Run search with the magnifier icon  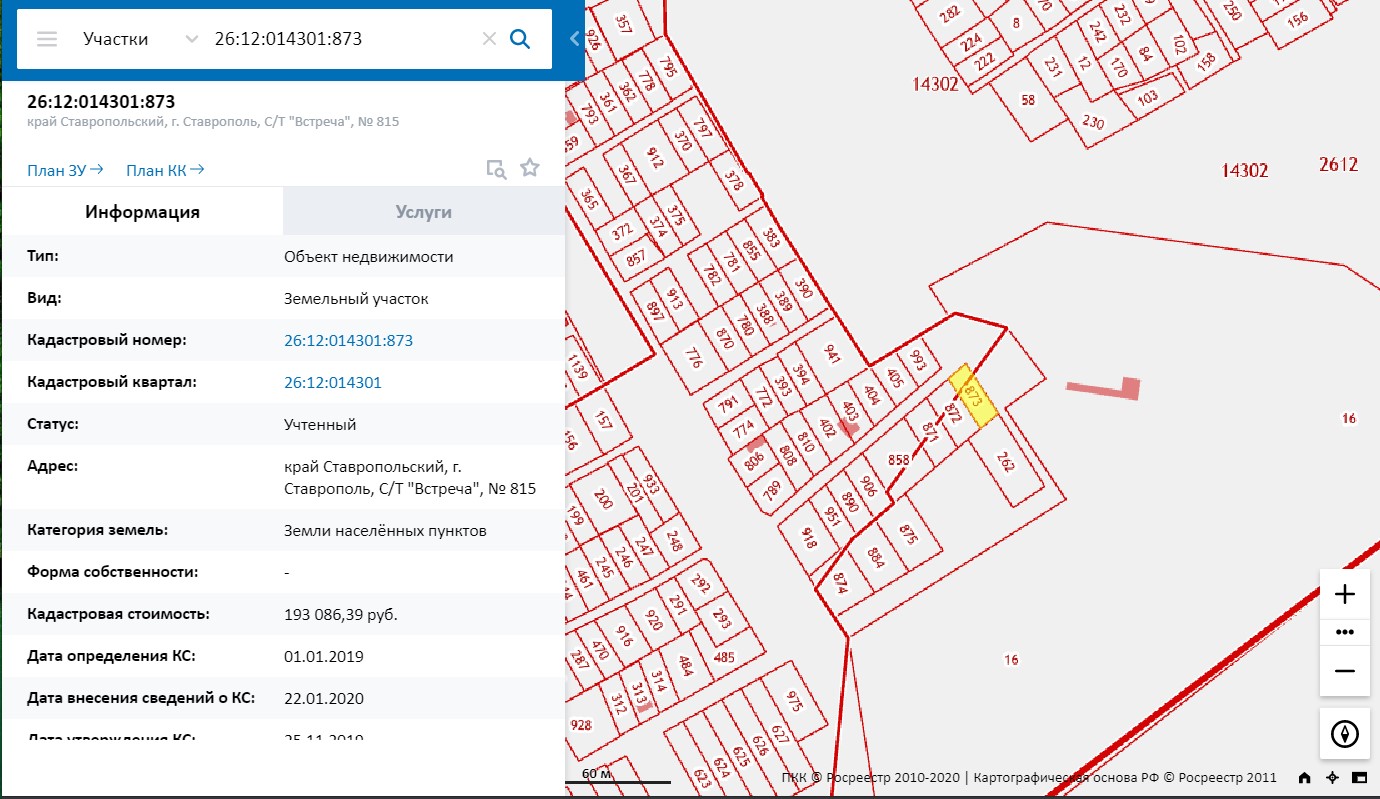pyautogui.click(x=520, y=39)
